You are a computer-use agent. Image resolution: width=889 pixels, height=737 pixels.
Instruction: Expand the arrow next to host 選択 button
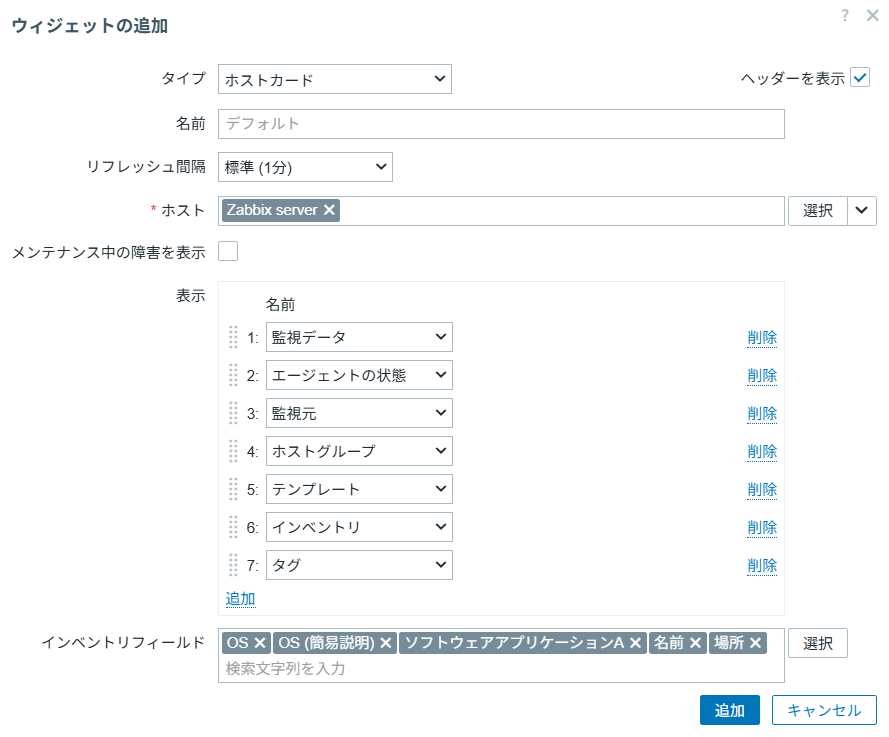coord(862,211)
